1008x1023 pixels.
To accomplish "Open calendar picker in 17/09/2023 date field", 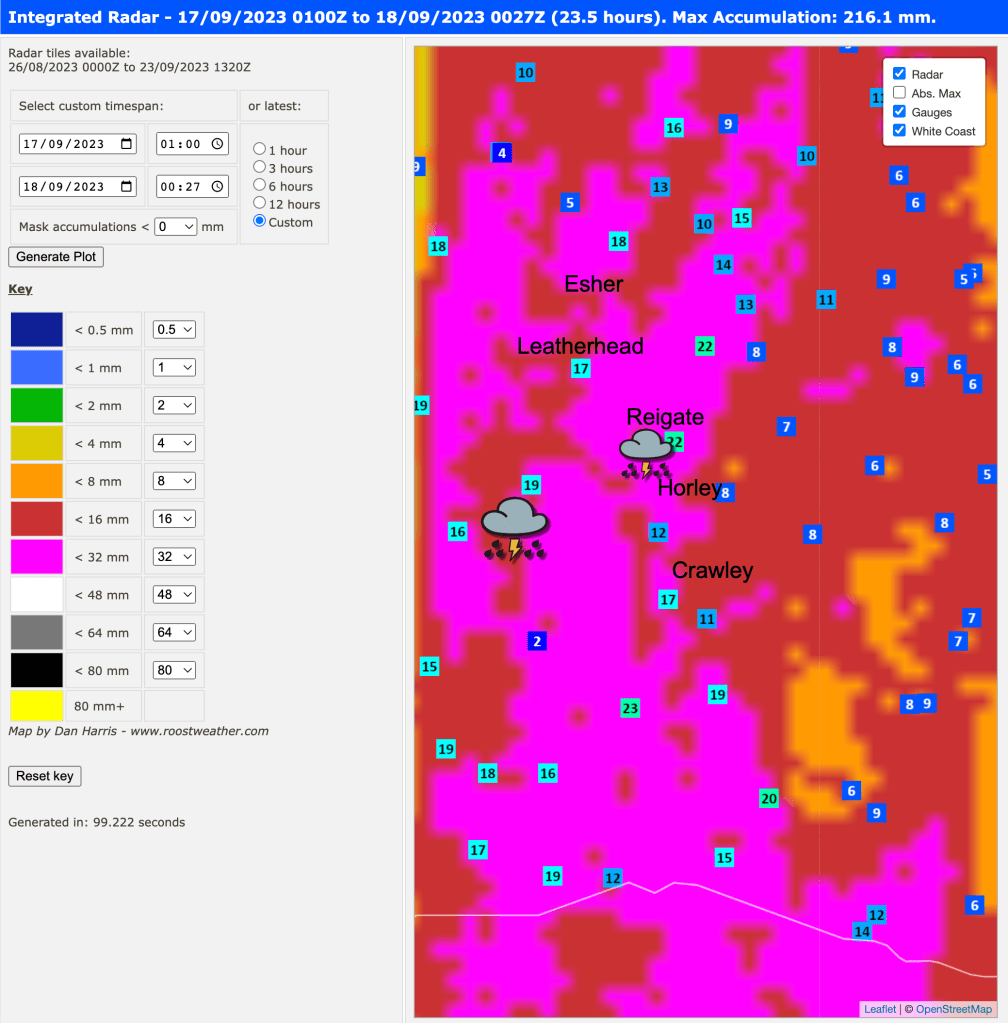I will pyautogui.click(x=127, y=144).
